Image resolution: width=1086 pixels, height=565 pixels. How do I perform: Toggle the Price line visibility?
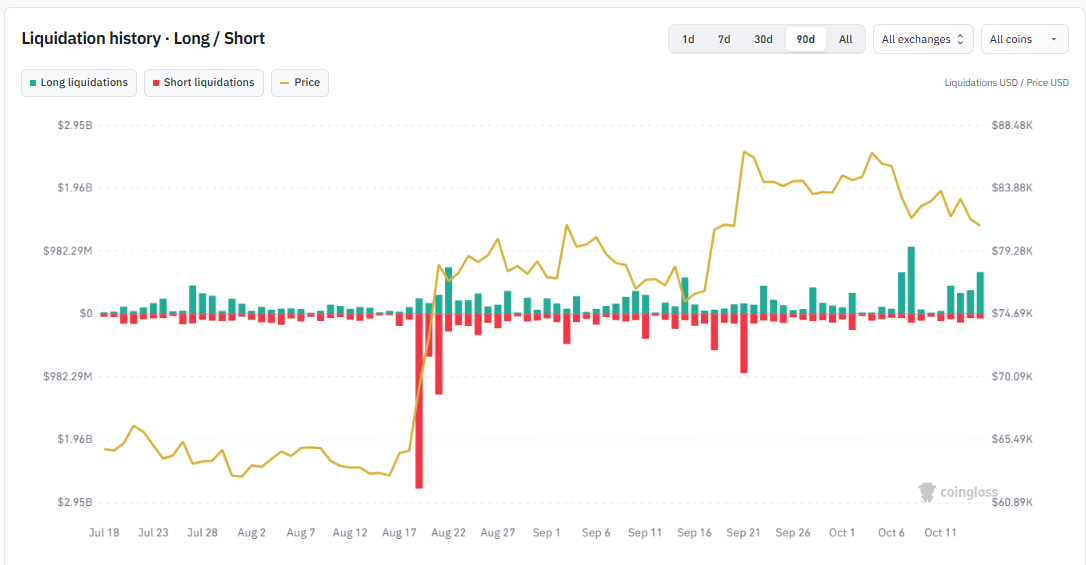300,83
